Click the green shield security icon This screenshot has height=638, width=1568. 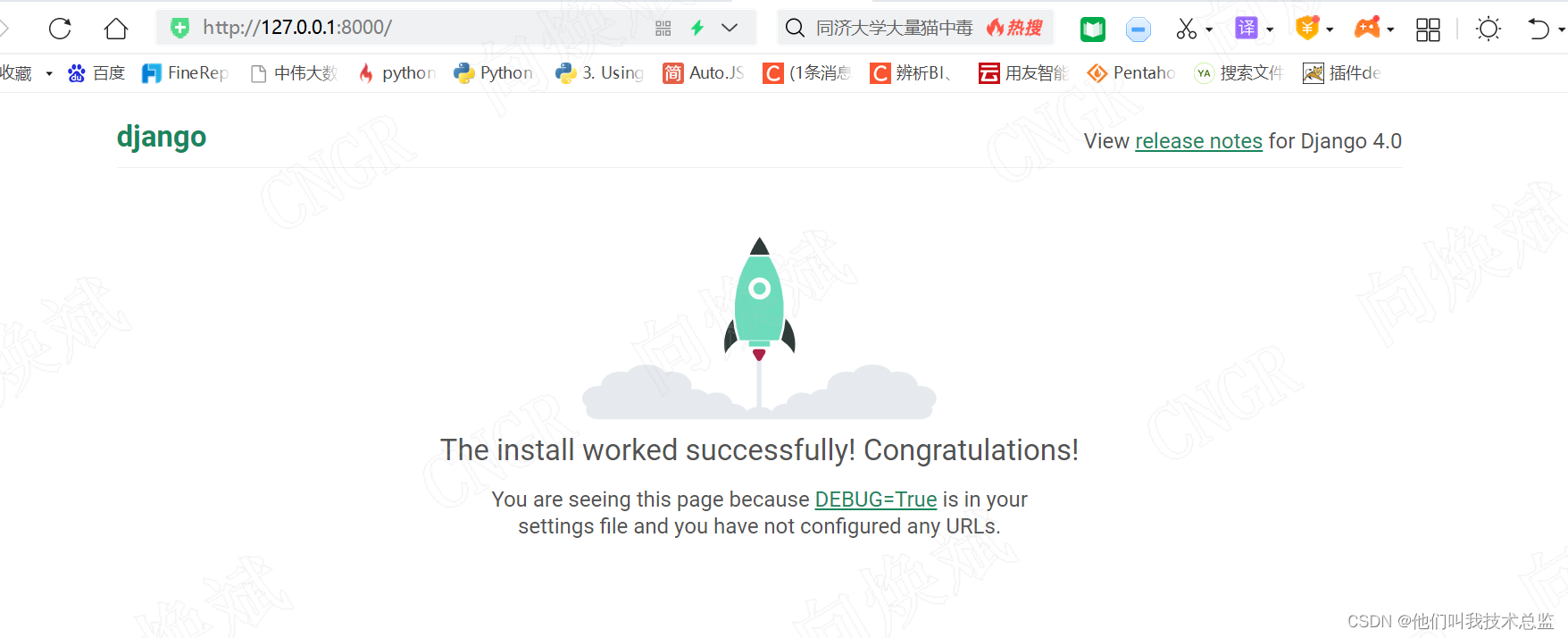tap(179, 28)
